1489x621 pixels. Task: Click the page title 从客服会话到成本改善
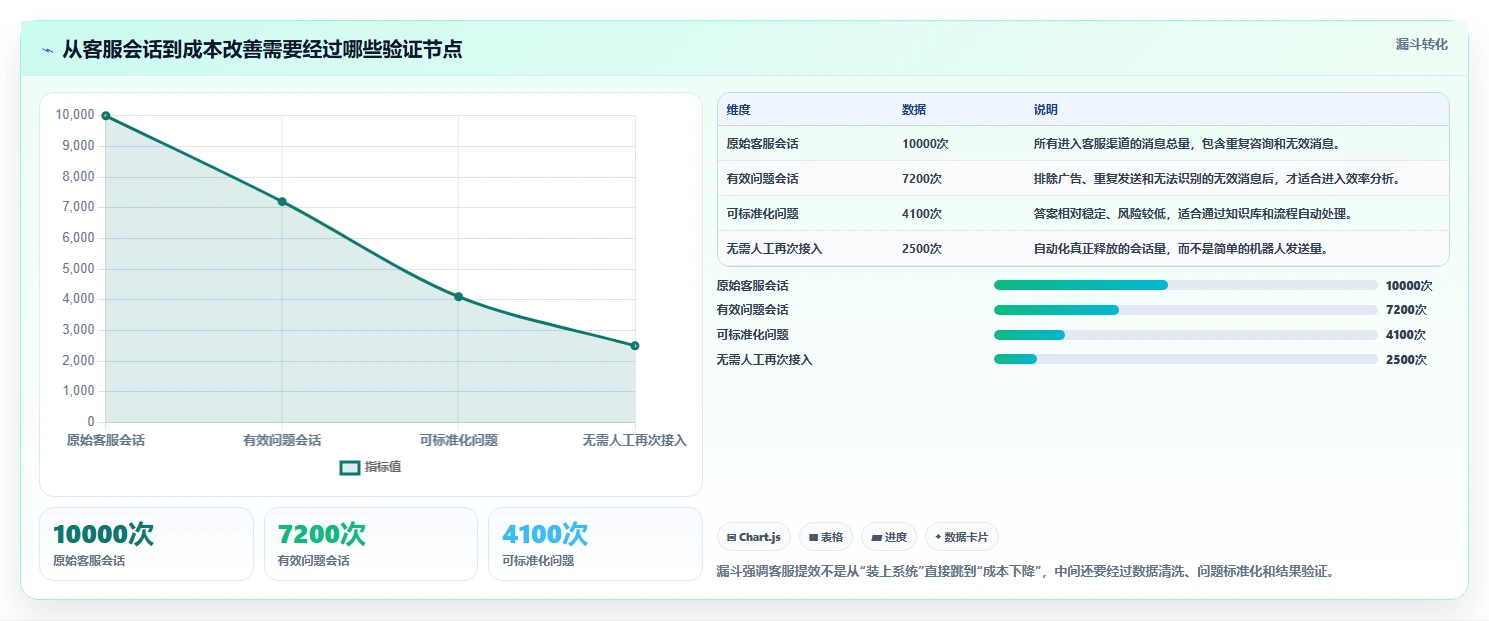(262, 49)
